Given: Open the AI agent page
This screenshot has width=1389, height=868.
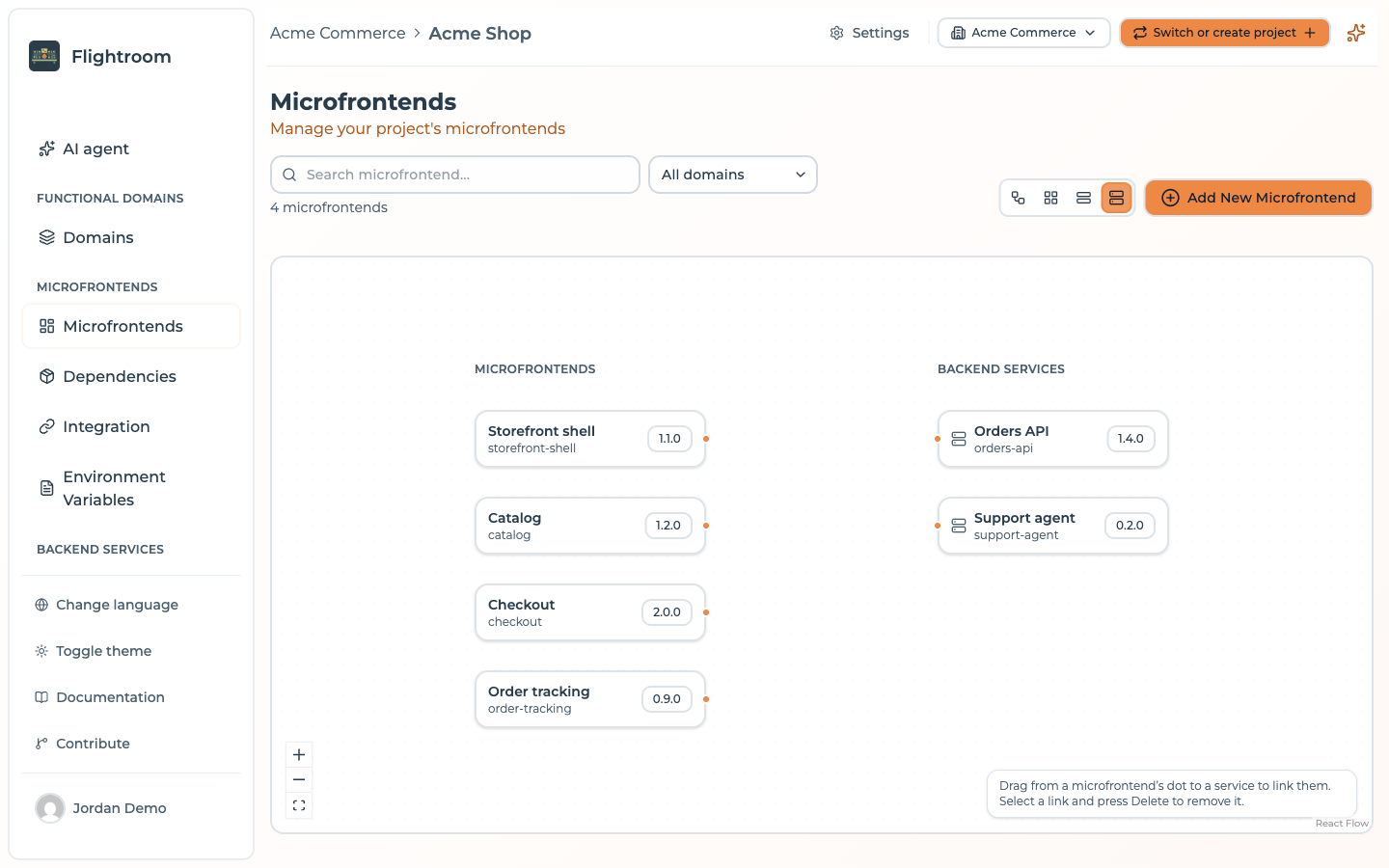Looking at the screenshot, I should (131, 149).
